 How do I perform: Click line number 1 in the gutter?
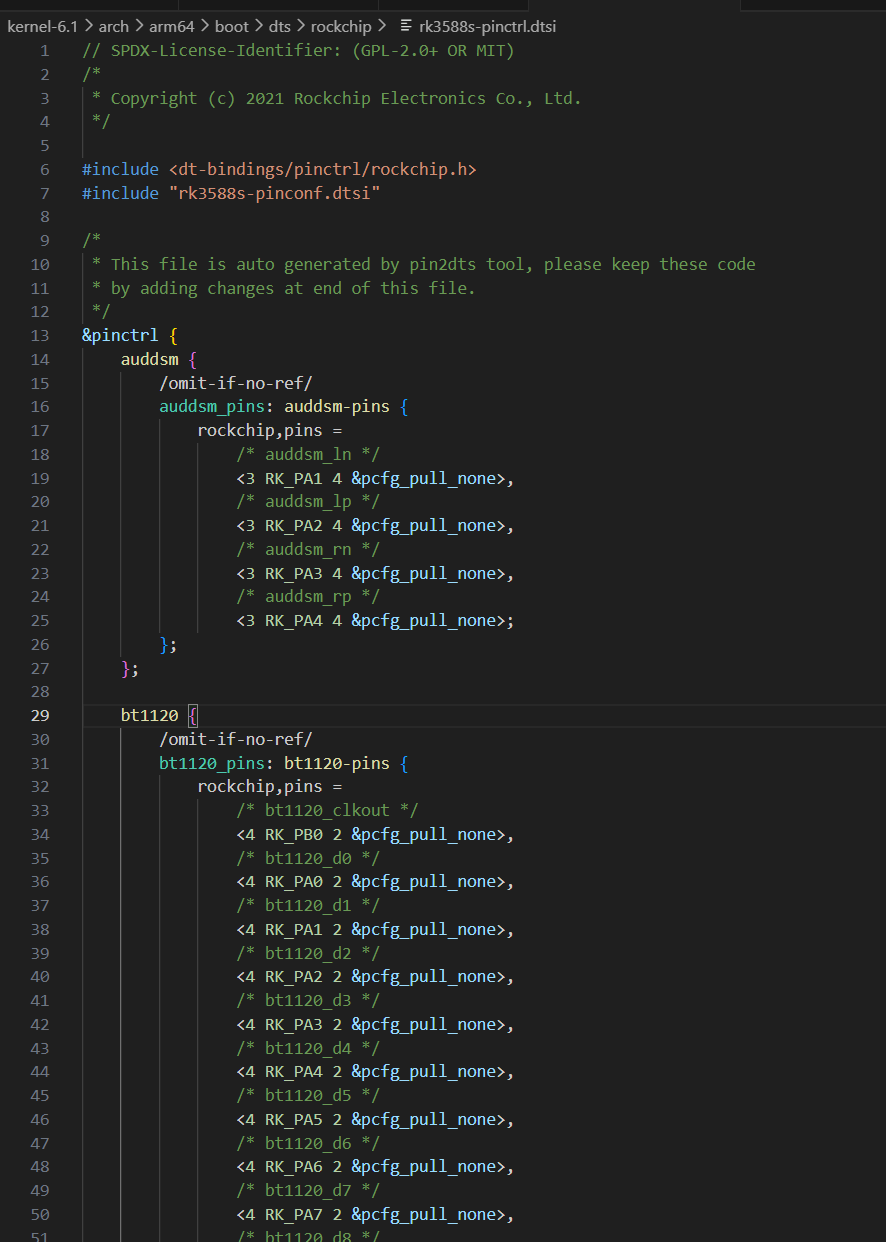[x=44, y=51]
